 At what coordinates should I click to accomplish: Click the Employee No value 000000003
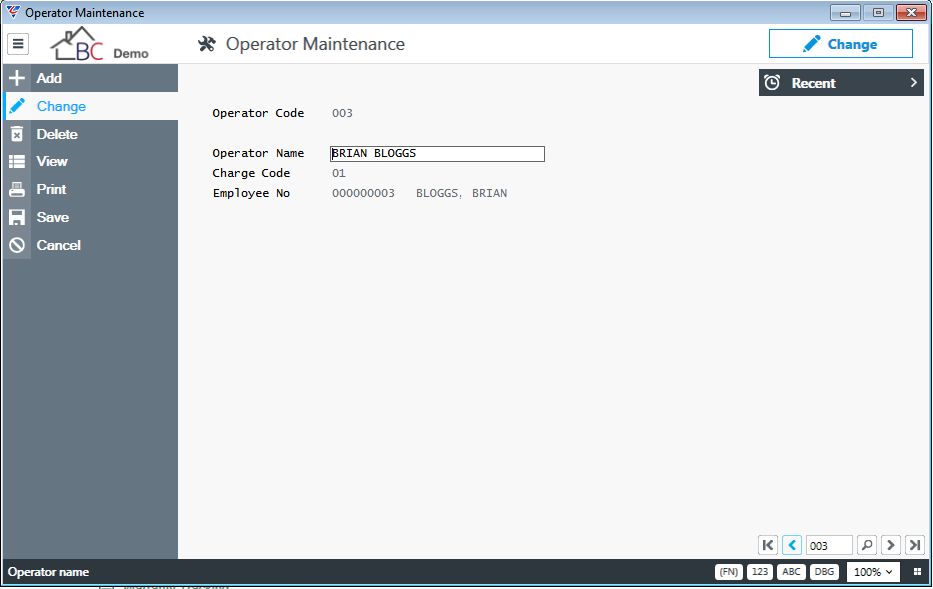pos(363,193)
